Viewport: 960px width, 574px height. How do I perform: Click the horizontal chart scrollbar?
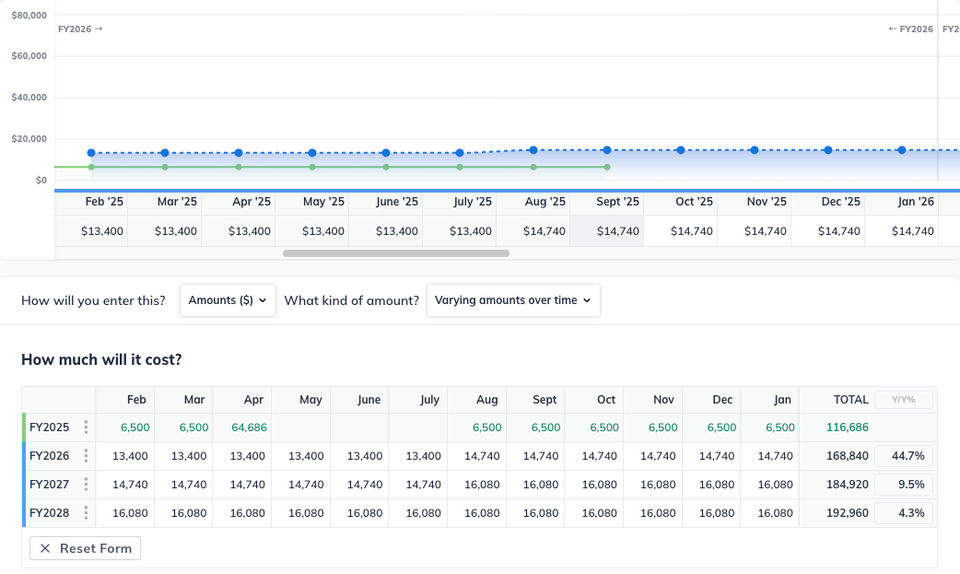(x=396, y=253)
